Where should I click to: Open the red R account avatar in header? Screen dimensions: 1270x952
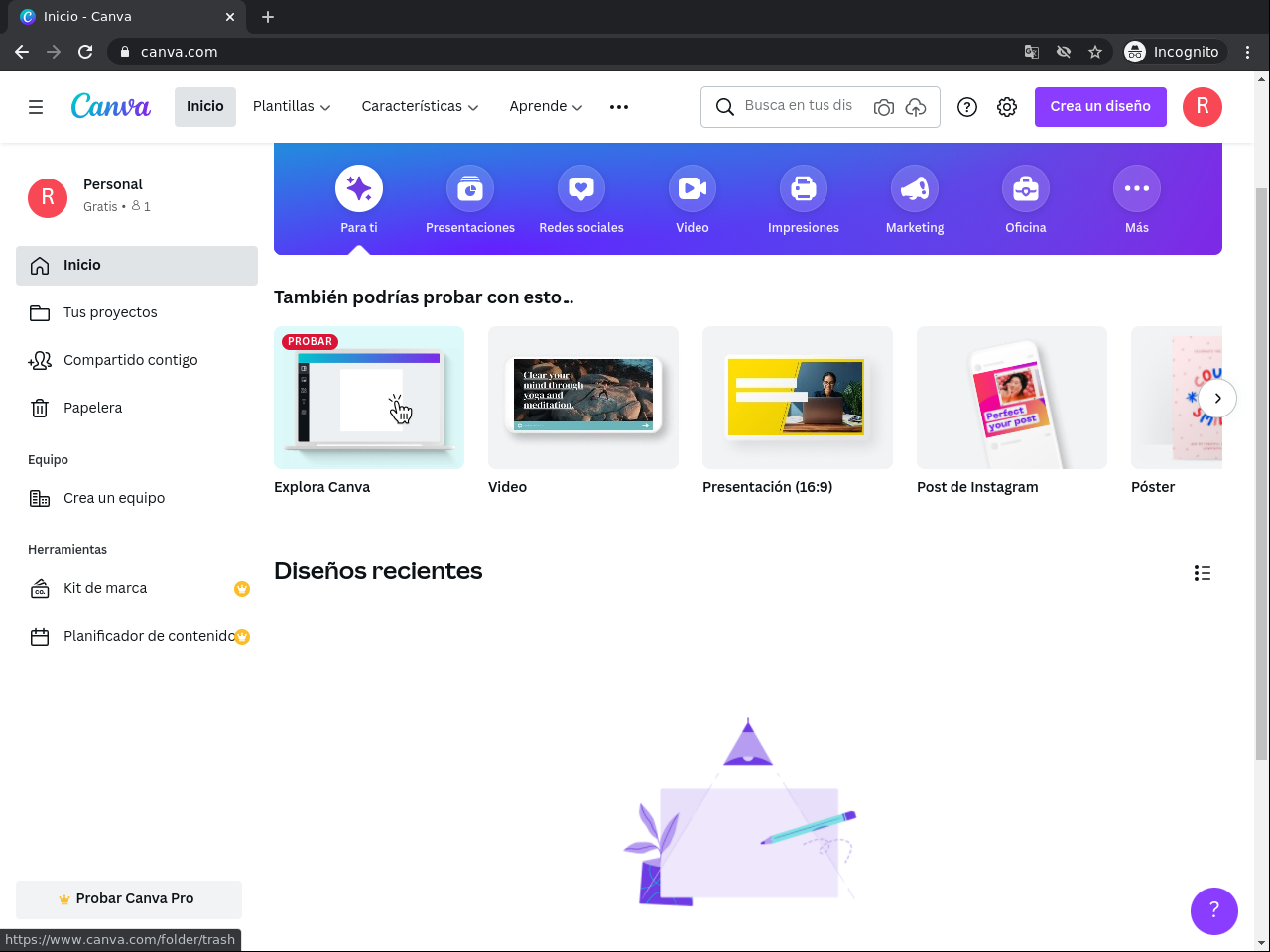click(1203, 107)
